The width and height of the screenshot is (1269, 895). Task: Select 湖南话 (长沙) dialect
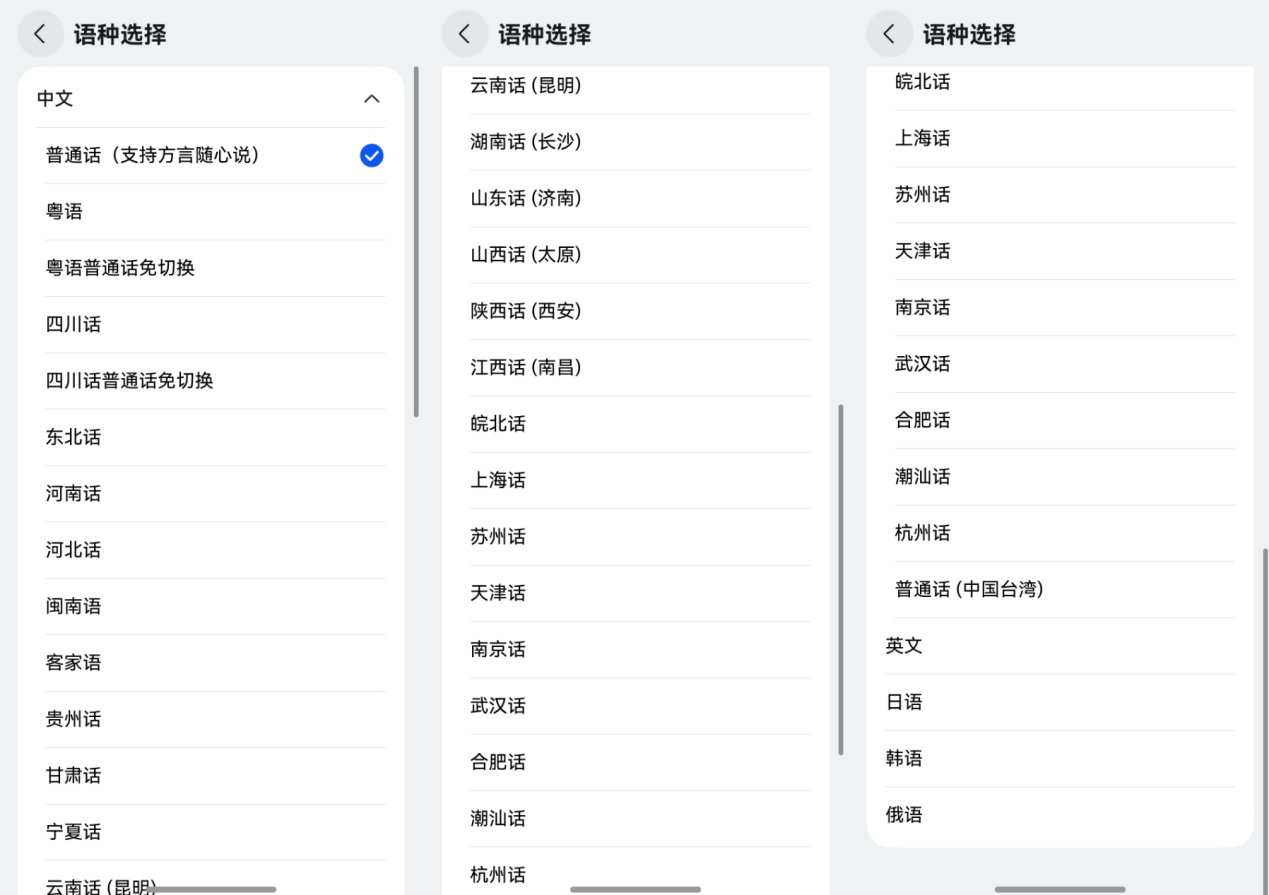(525, 142)
